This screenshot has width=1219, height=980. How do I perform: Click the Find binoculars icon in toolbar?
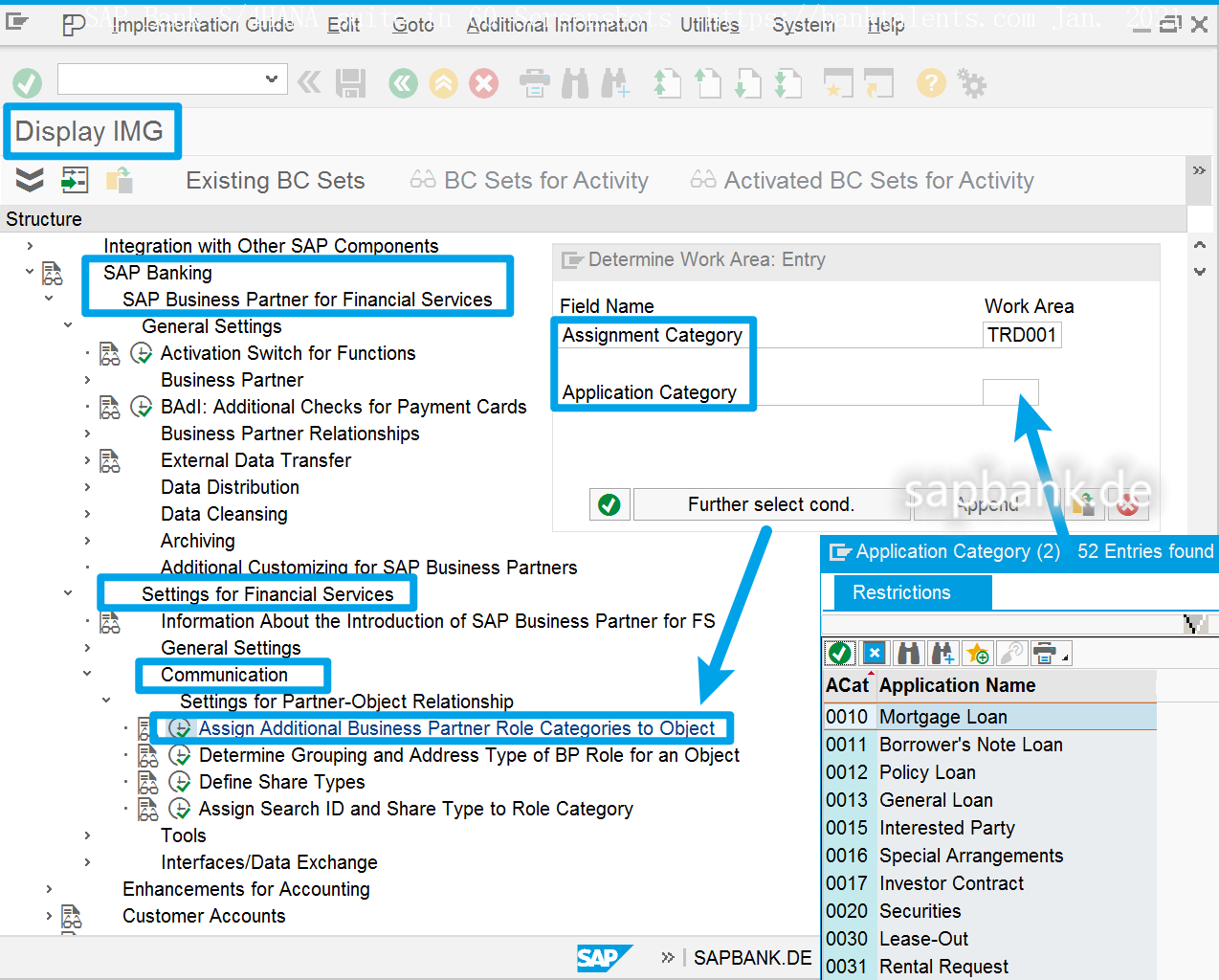575,83
